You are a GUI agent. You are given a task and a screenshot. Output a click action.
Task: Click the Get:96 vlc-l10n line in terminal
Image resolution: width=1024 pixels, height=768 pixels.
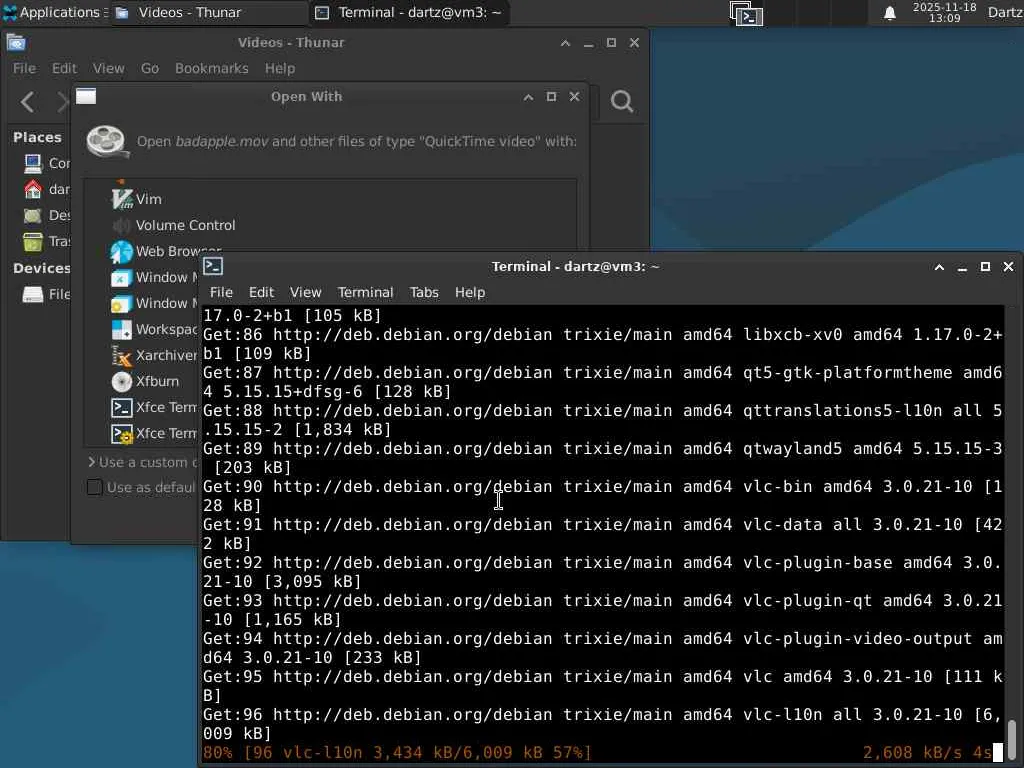[603, 724]
